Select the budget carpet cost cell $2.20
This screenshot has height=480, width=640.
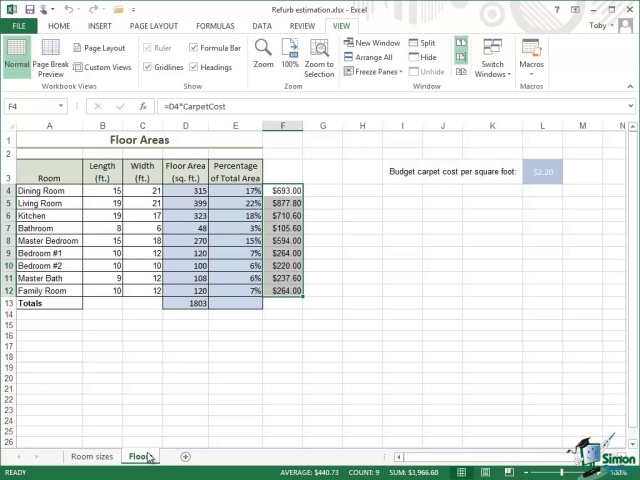pos(543,172)
